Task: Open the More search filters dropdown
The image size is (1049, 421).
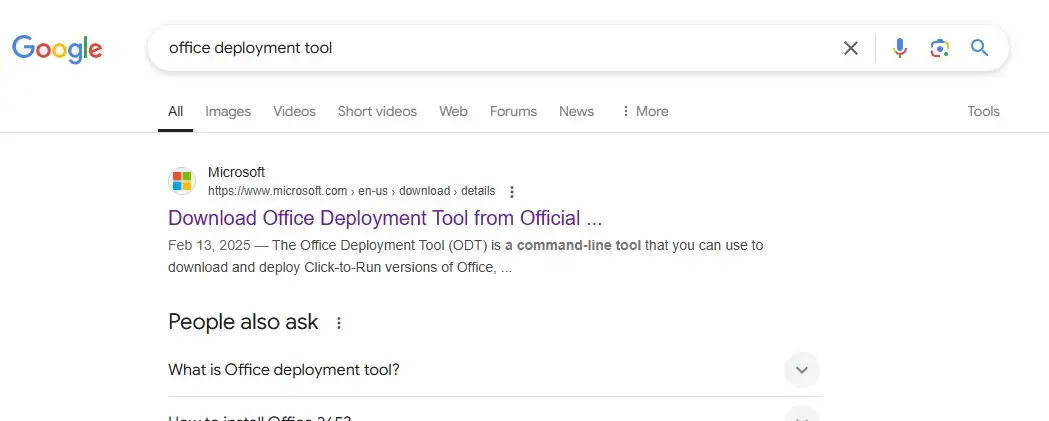Action: (x=644, y=111)
